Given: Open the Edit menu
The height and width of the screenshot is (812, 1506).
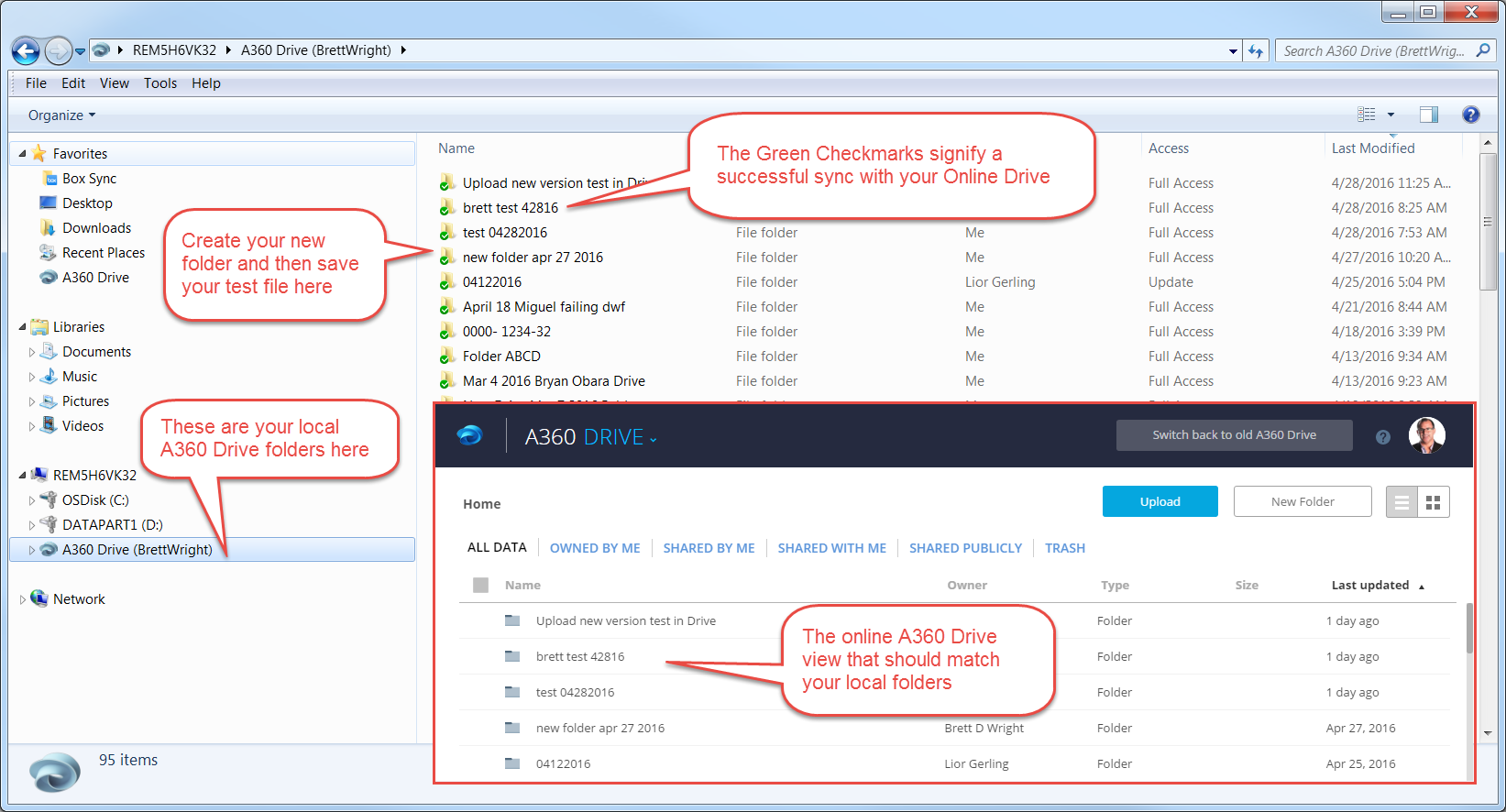Looking at the screenshot, I should click(73, 82).
